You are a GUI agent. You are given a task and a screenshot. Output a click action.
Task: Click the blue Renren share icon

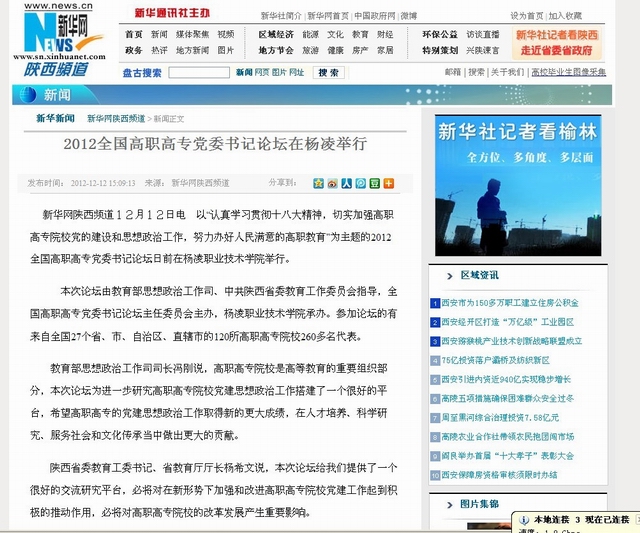346,184
